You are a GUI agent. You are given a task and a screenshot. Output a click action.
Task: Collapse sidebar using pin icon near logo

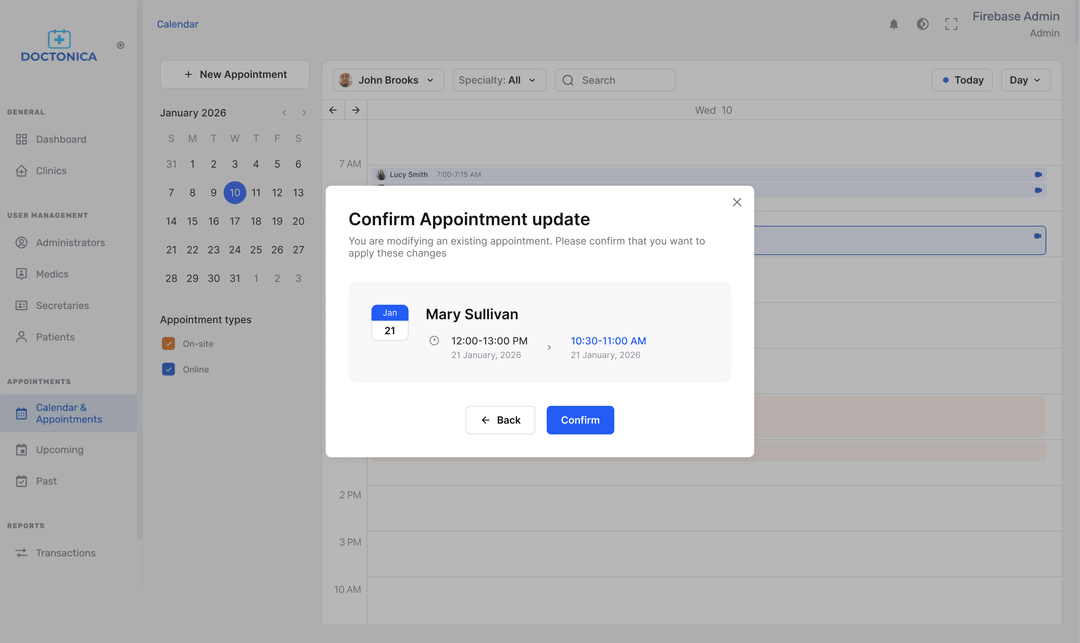coord(121,45)
